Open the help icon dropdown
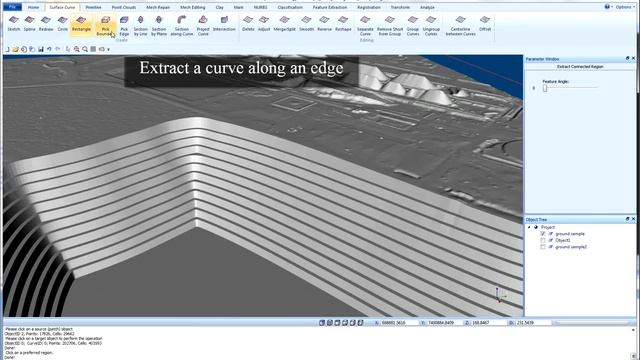The width and height of the screenshot is (640, 360). pyautogui.click(x=608, y=7)
